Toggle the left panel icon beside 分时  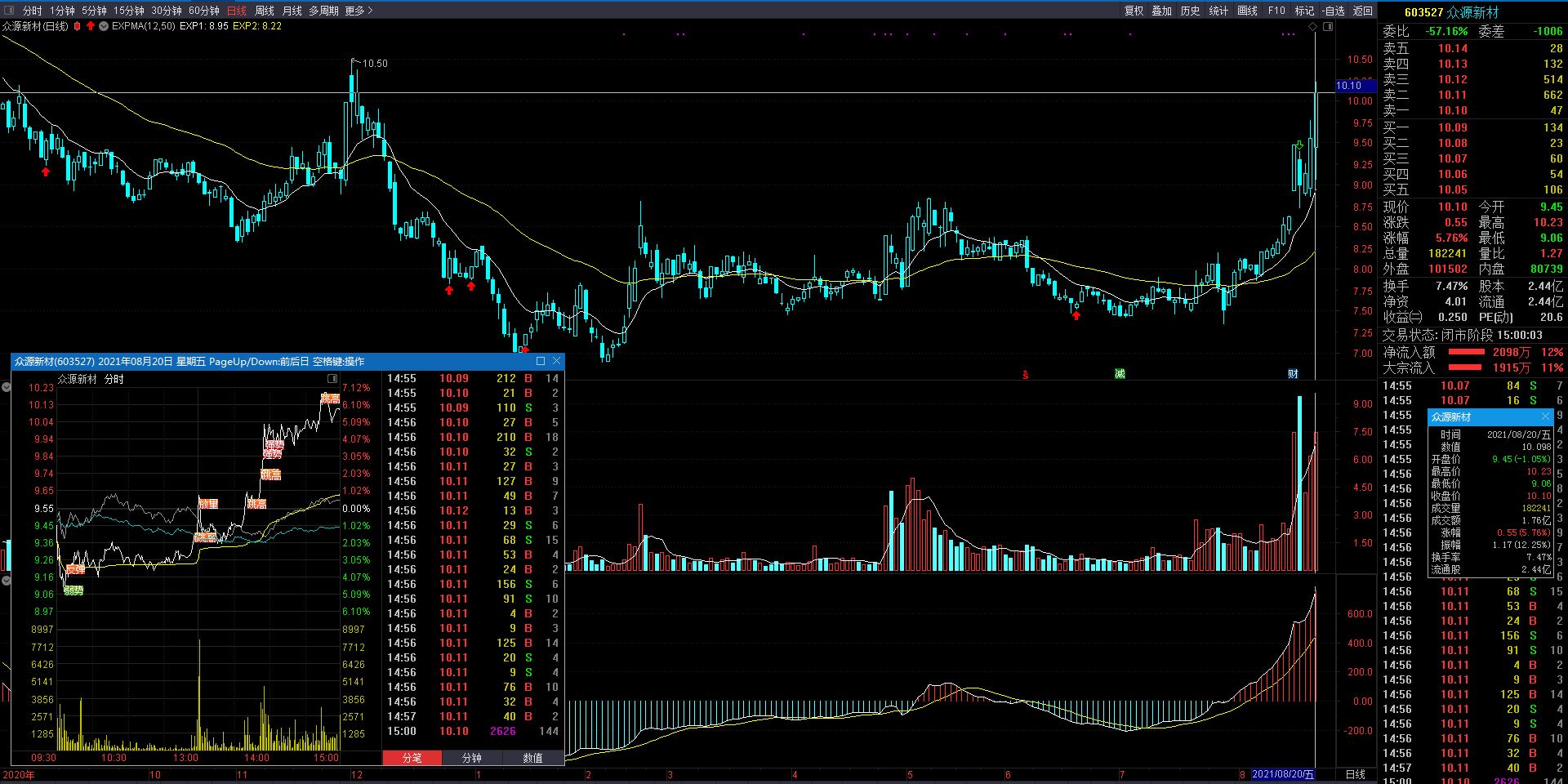(x=10, y=11)
